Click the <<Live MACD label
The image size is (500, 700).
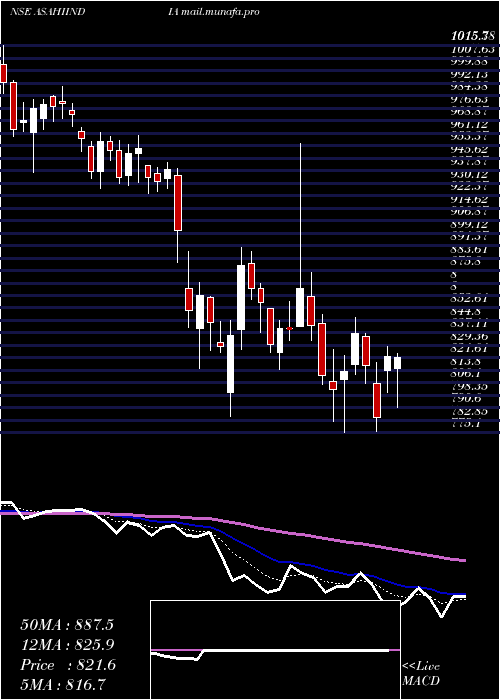[x=421, y=674]
